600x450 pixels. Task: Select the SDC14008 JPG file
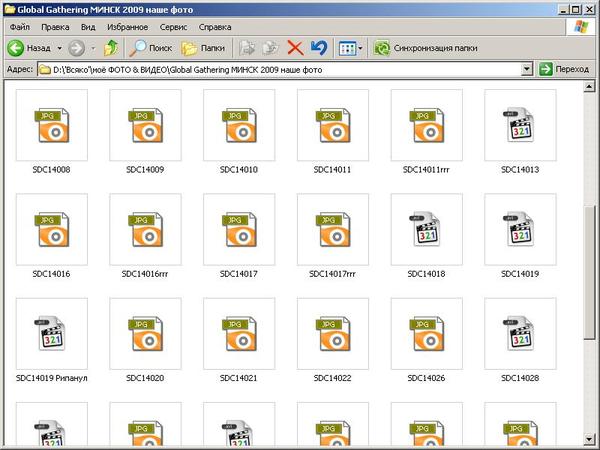52,132
